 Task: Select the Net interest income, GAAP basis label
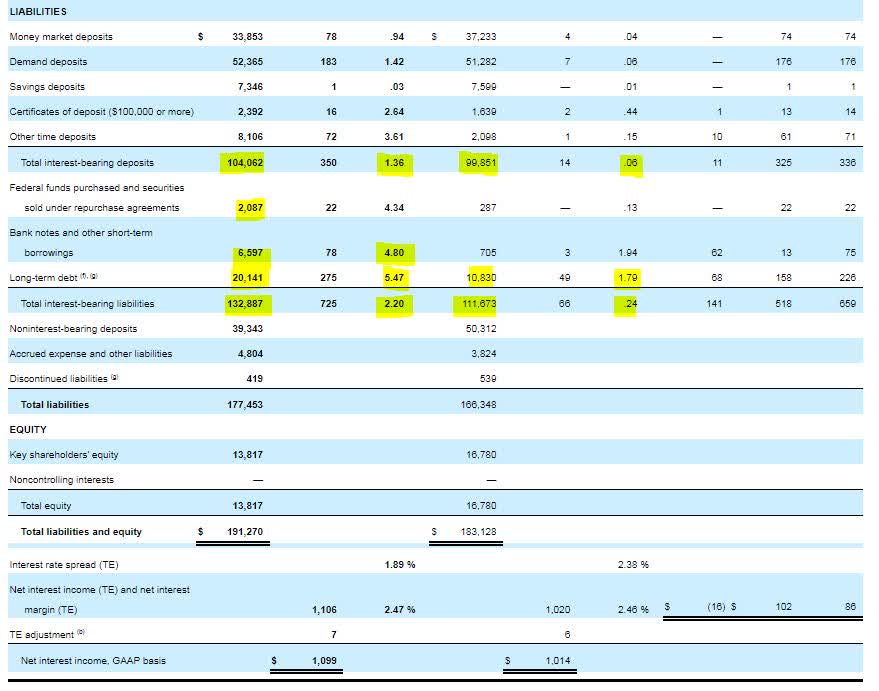tap(94, 660)
